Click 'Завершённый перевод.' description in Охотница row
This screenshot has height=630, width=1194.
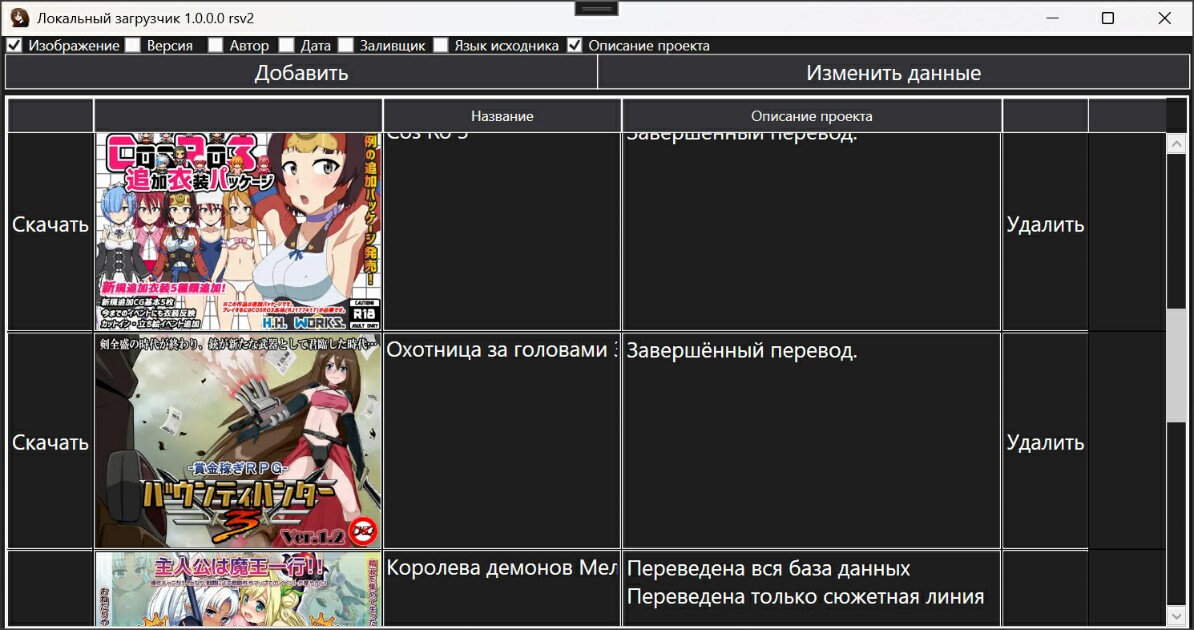pyautogui.click(x=742, y=350)
